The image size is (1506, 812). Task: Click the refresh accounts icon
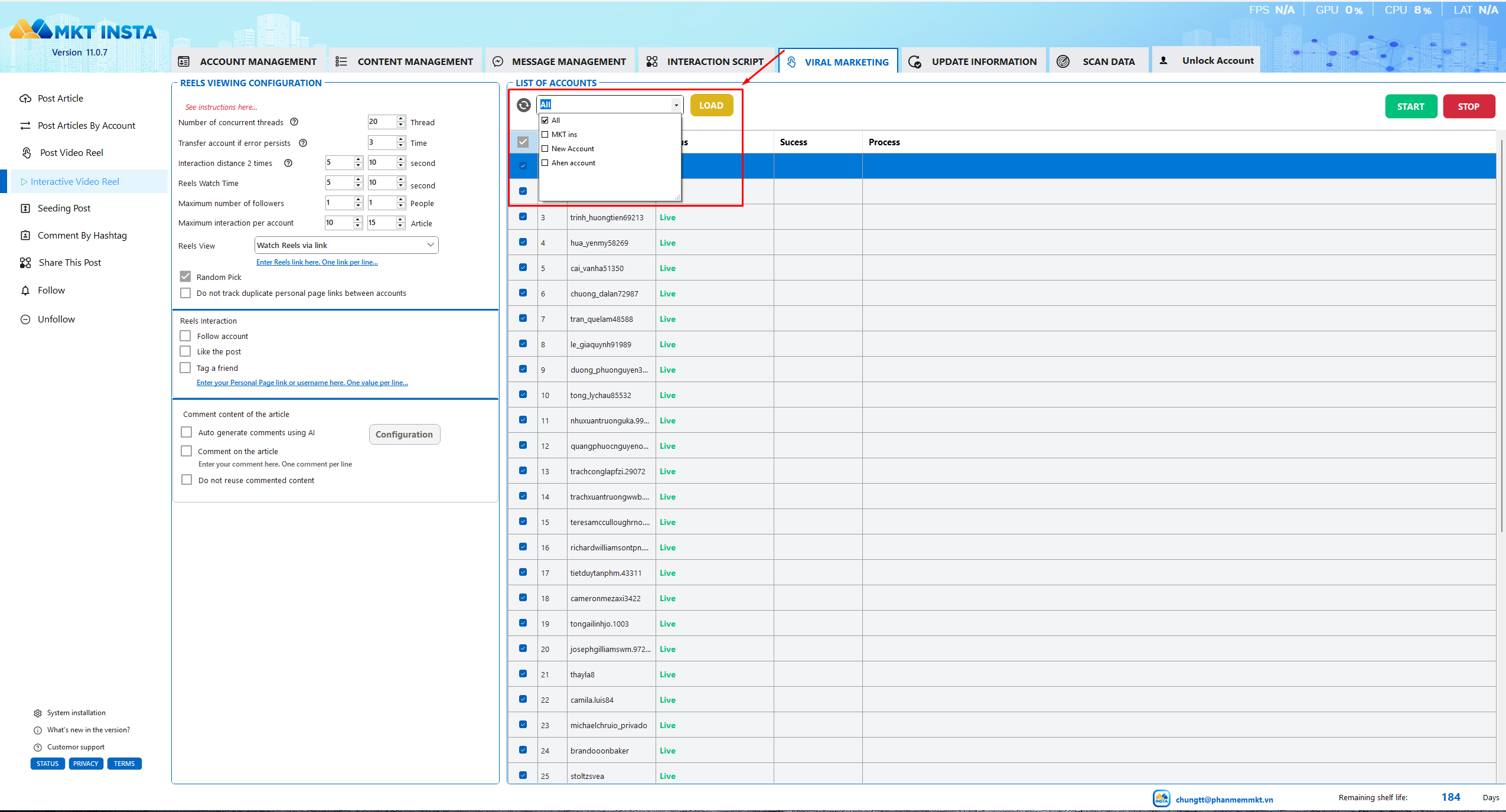(x=523, y=105)
